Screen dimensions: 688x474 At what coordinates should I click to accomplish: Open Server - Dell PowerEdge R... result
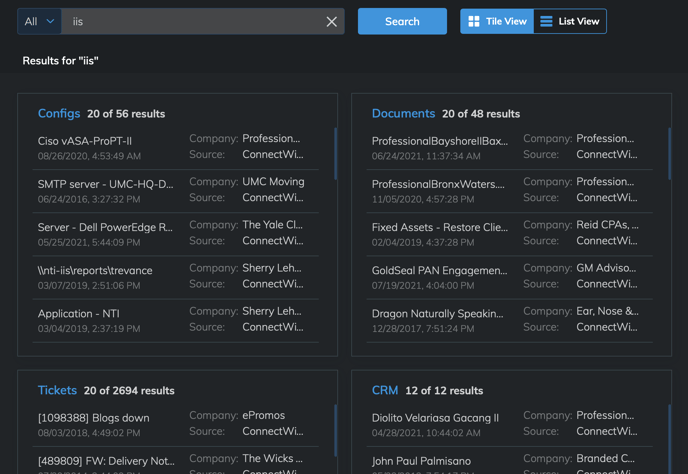(105, 227)
